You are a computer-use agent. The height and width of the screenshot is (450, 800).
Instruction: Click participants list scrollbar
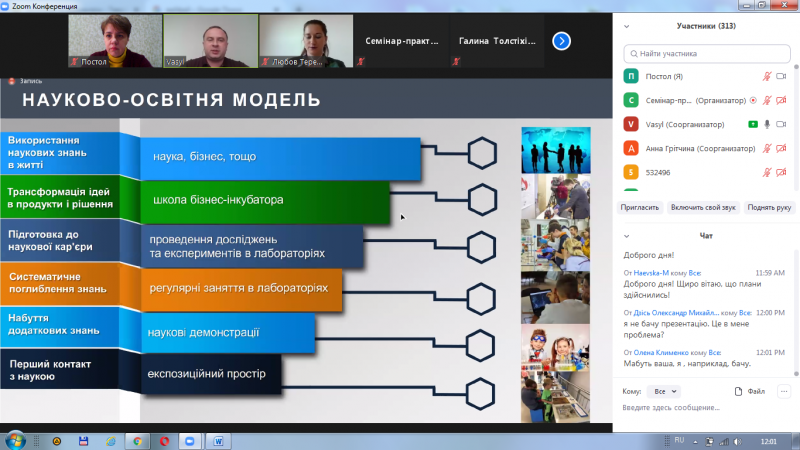pos(796,128)
